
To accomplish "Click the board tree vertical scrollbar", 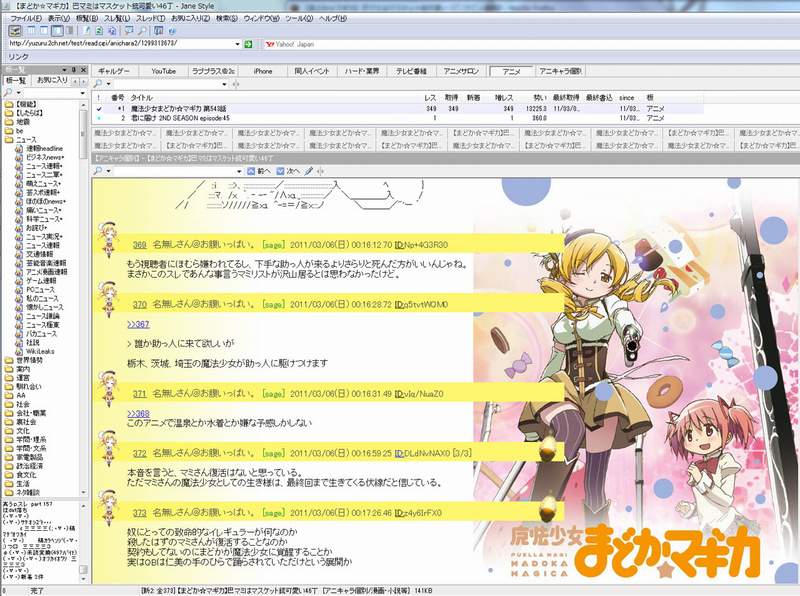I will point(84,299).
